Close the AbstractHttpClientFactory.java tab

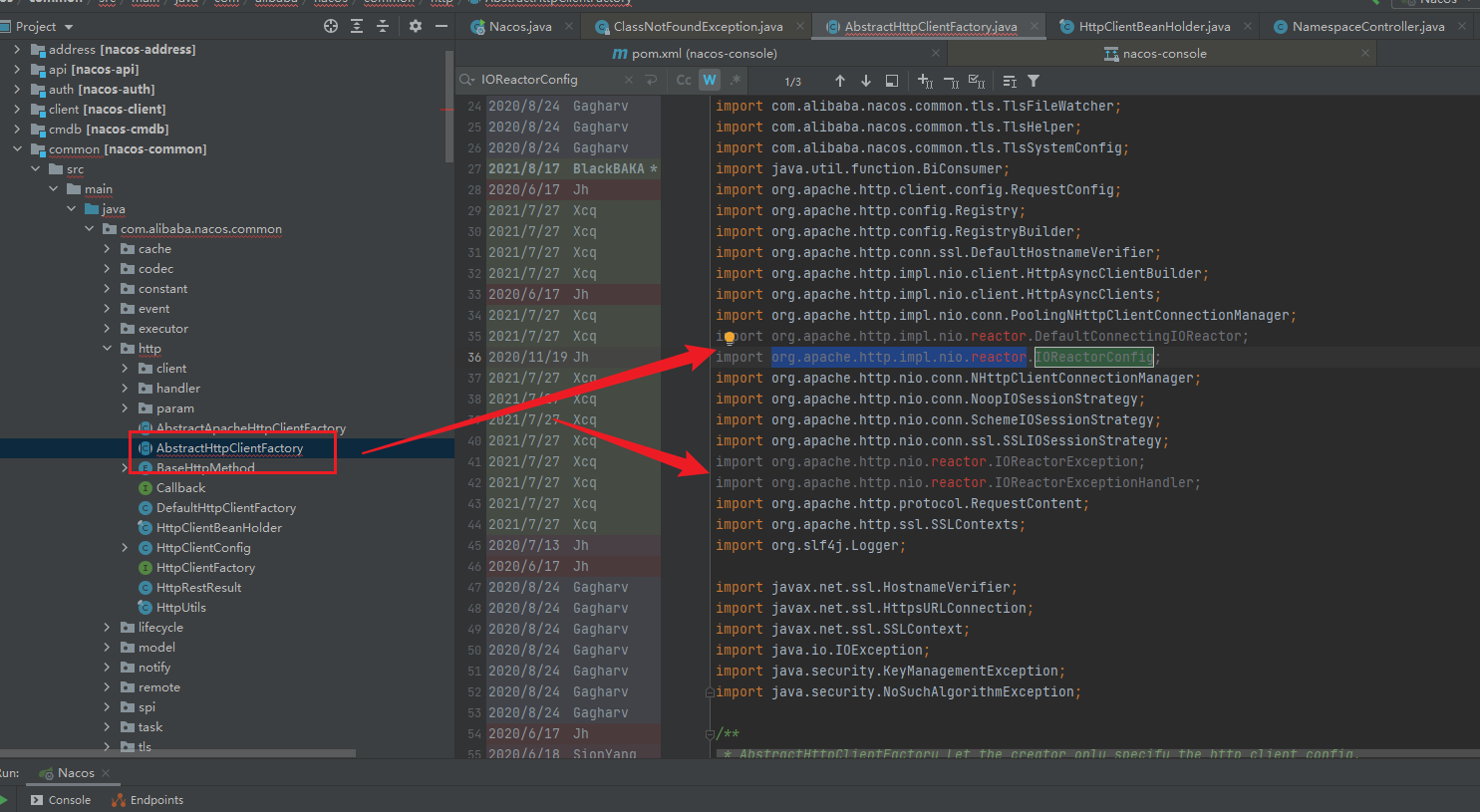(x=1034, y=27)
